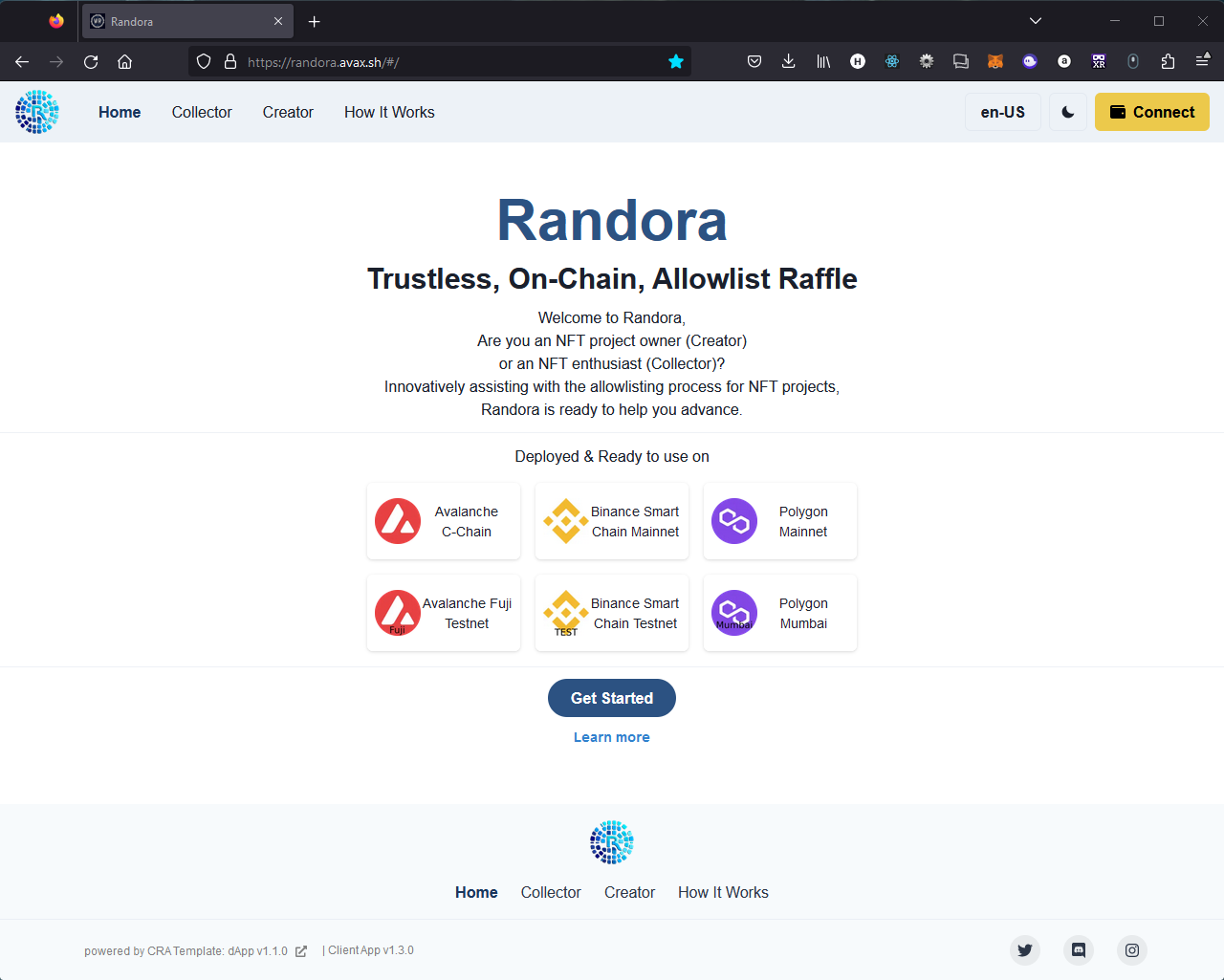1224x980 pixels.
Task: Select the Avalanche Fuji Testnet card
Action: [x=444, y=613]
